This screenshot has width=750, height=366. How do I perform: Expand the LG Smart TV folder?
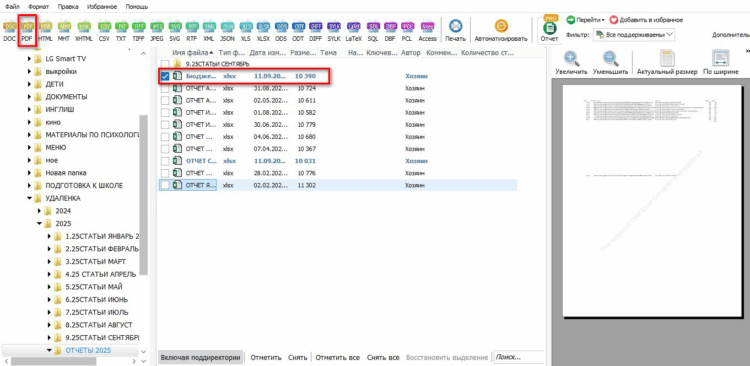point(29,59)
